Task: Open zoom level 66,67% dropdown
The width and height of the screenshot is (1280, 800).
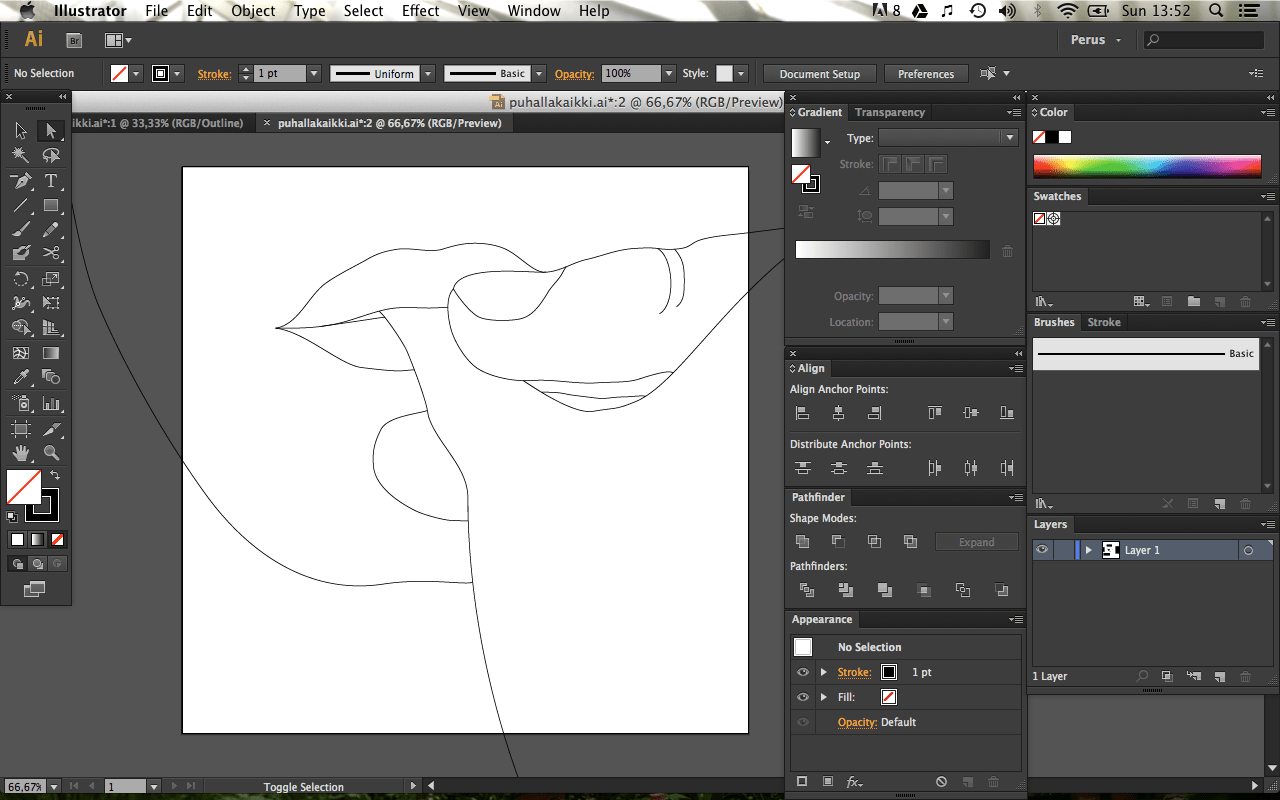Action: click(53, 787)
